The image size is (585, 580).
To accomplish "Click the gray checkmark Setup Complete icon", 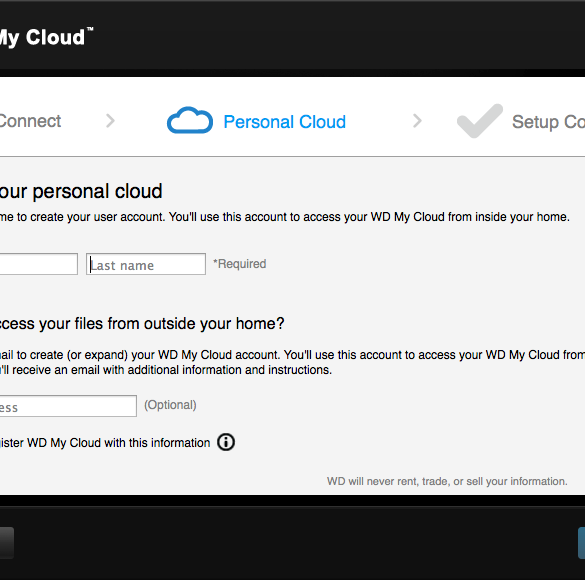I will (480, 120).
